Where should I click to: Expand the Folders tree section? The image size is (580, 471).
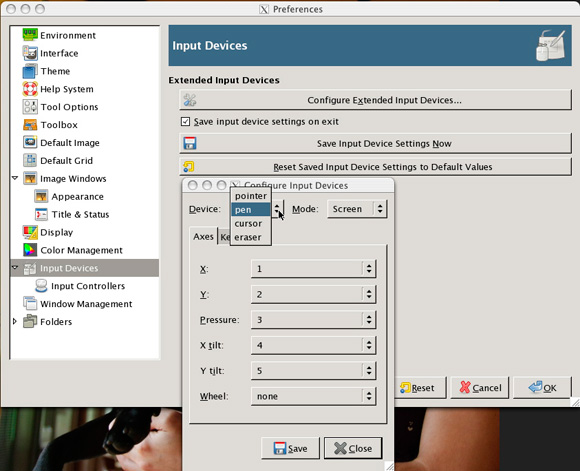pyautogui.click(x=15, y=321)
